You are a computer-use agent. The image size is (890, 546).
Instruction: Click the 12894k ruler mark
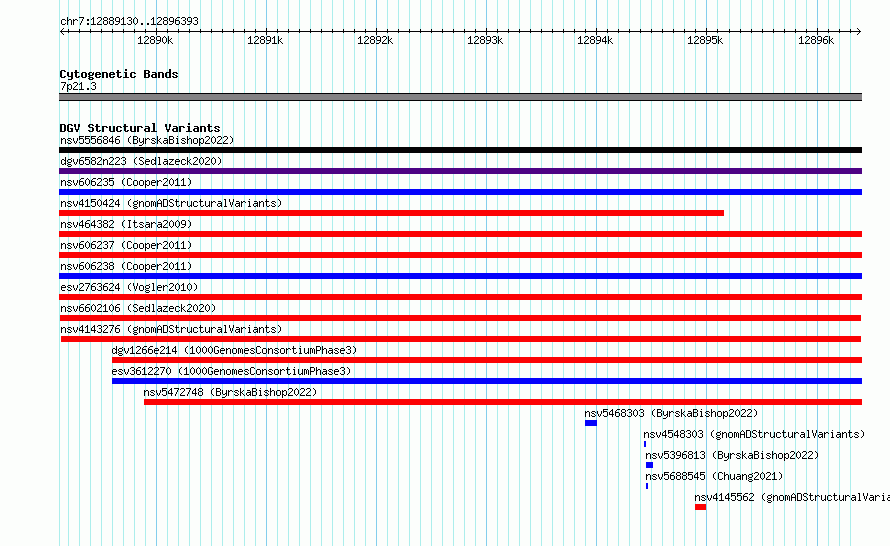pyautogui.click(x=595, y=40)
